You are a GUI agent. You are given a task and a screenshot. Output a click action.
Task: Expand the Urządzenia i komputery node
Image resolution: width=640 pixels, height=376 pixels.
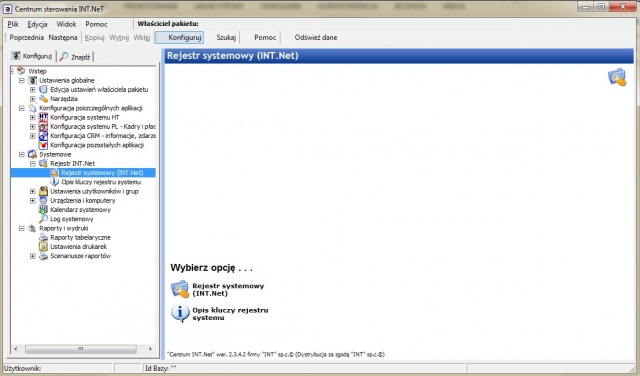click(33, 200)
